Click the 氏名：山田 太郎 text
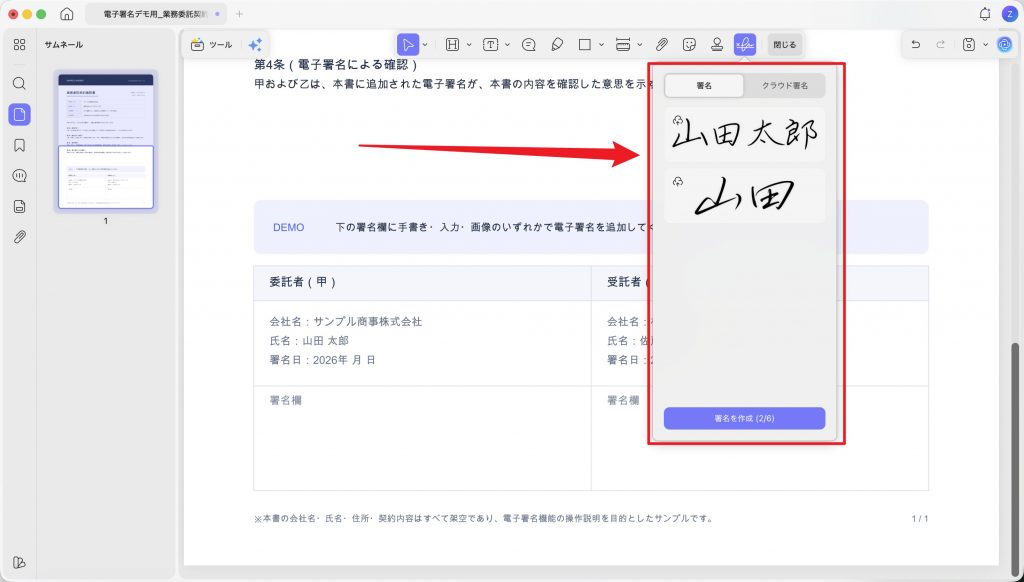 (308, 340)
